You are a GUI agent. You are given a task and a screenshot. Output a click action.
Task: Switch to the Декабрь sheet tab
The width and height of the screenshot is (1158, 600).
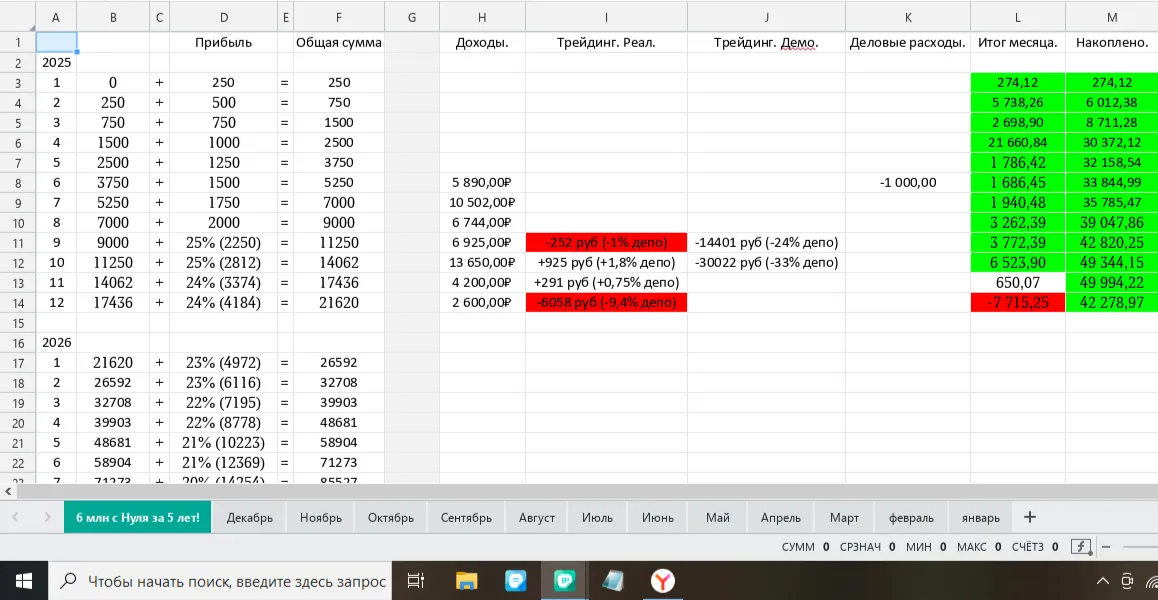click(x=250, y=517)
